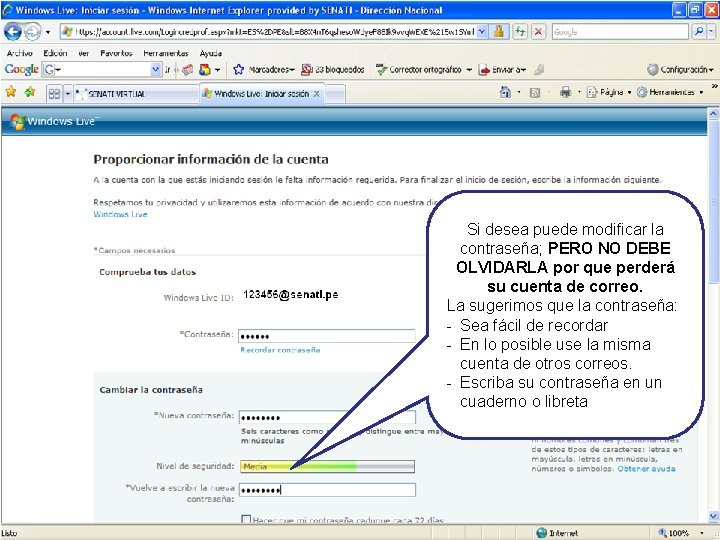Click the Nivel de seguridad strength bar
Image resolution: width=720 pixels, height=540 pixels.
pos(327,467)
